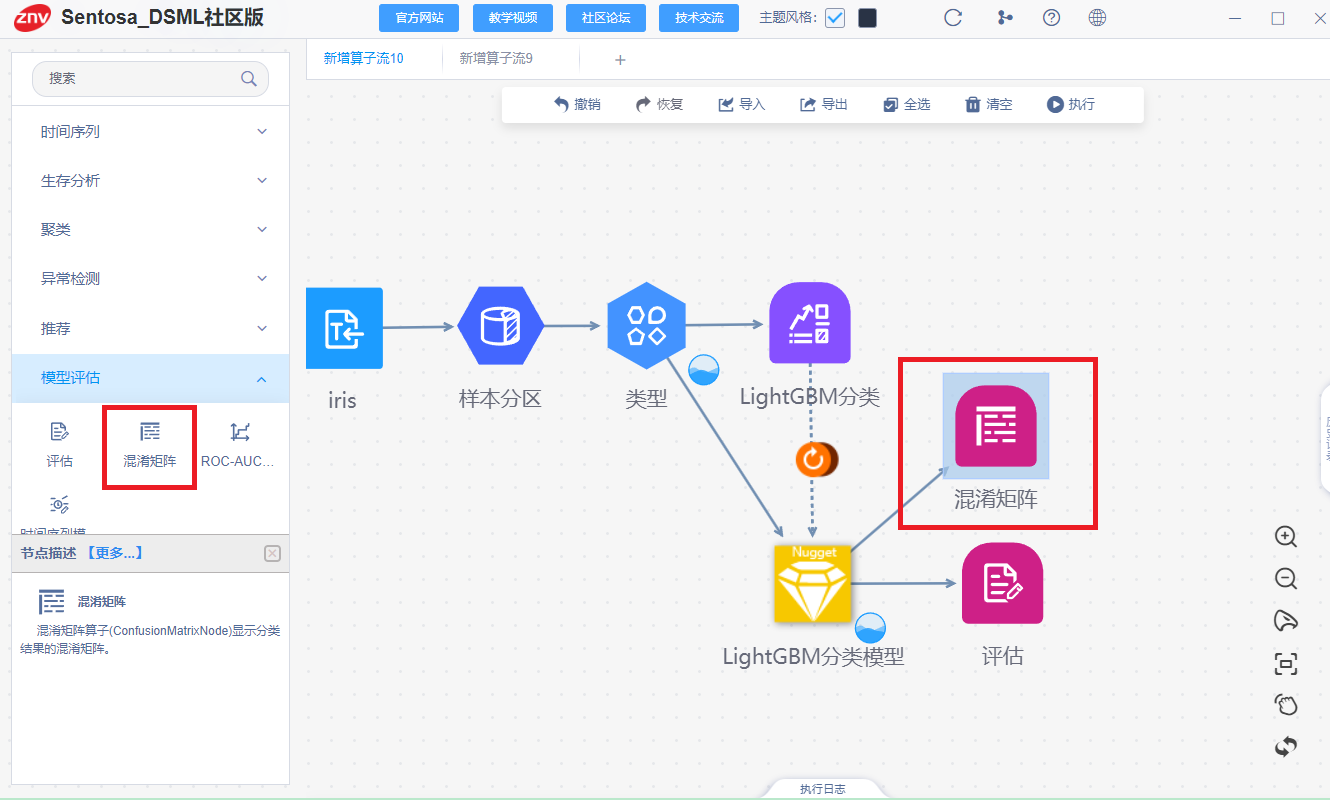1330x800 pixels.
Task: Click 恢复 redo in toolbar
Action: 660,104
